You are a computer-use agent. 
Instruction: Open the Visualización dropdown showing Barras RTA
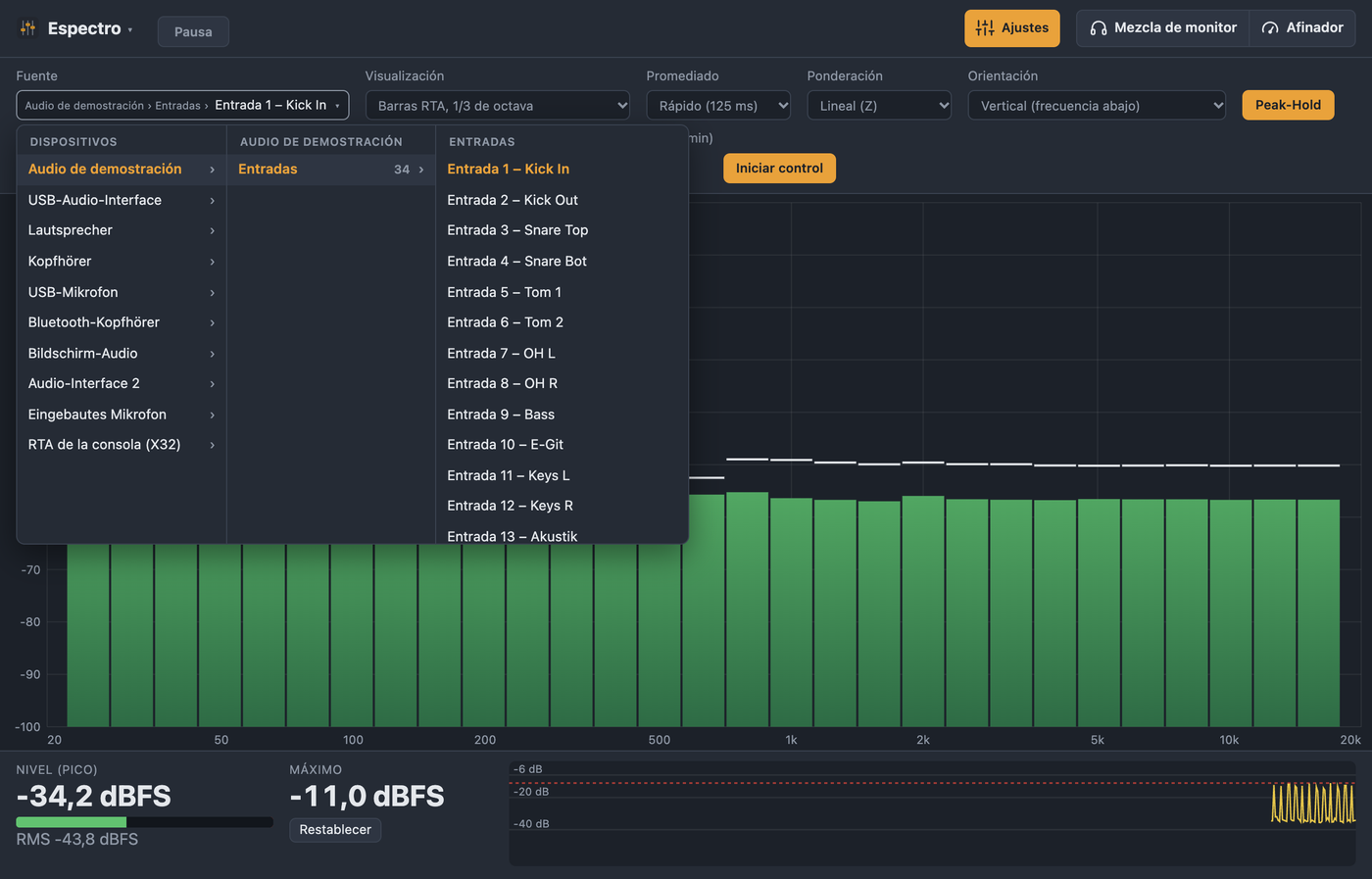pos(498,106)
